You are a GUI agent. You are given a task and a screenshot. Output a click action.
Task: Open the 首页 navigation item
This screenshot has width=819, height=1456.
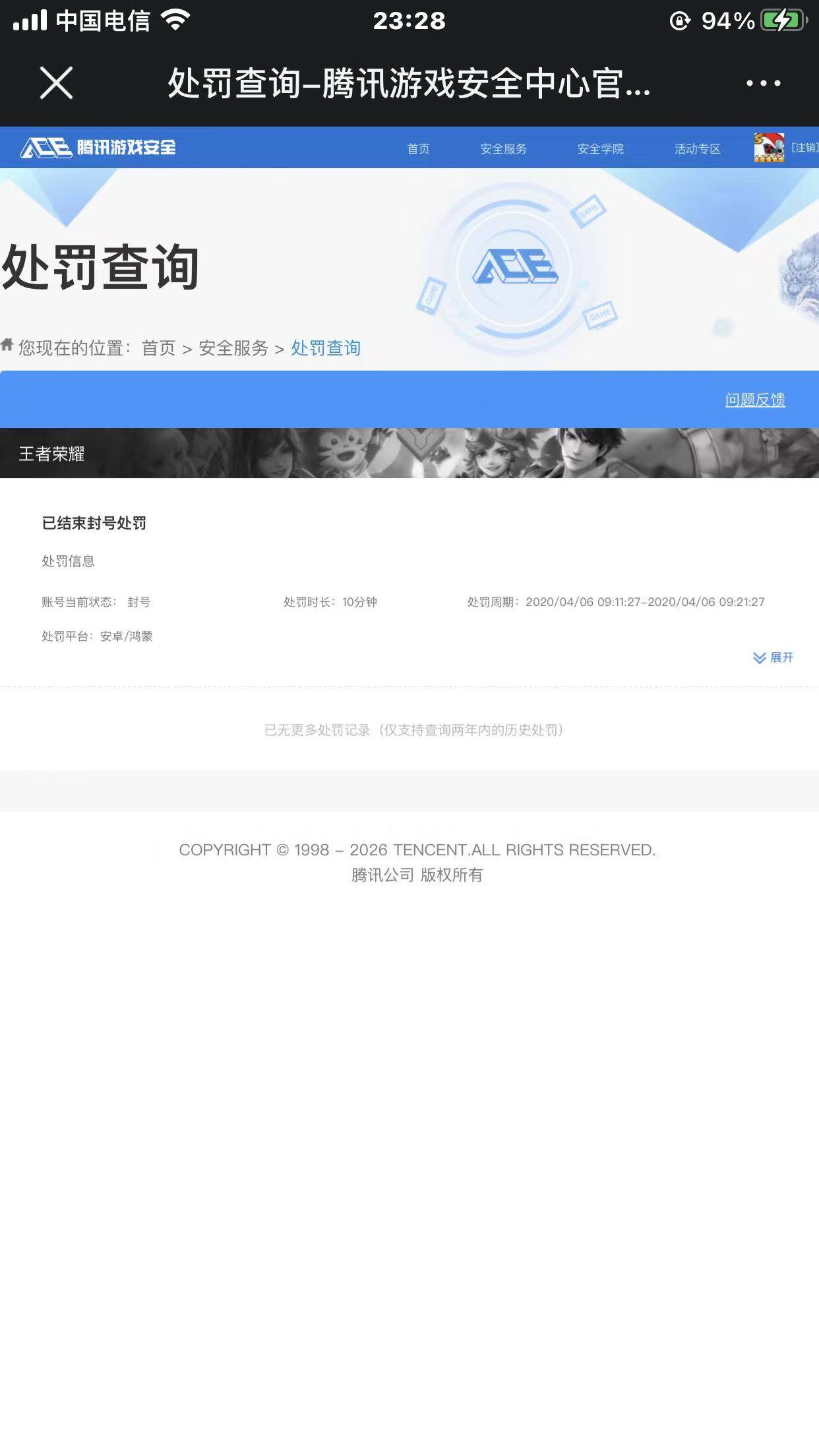pyautogui.click(x=418, y=148)
